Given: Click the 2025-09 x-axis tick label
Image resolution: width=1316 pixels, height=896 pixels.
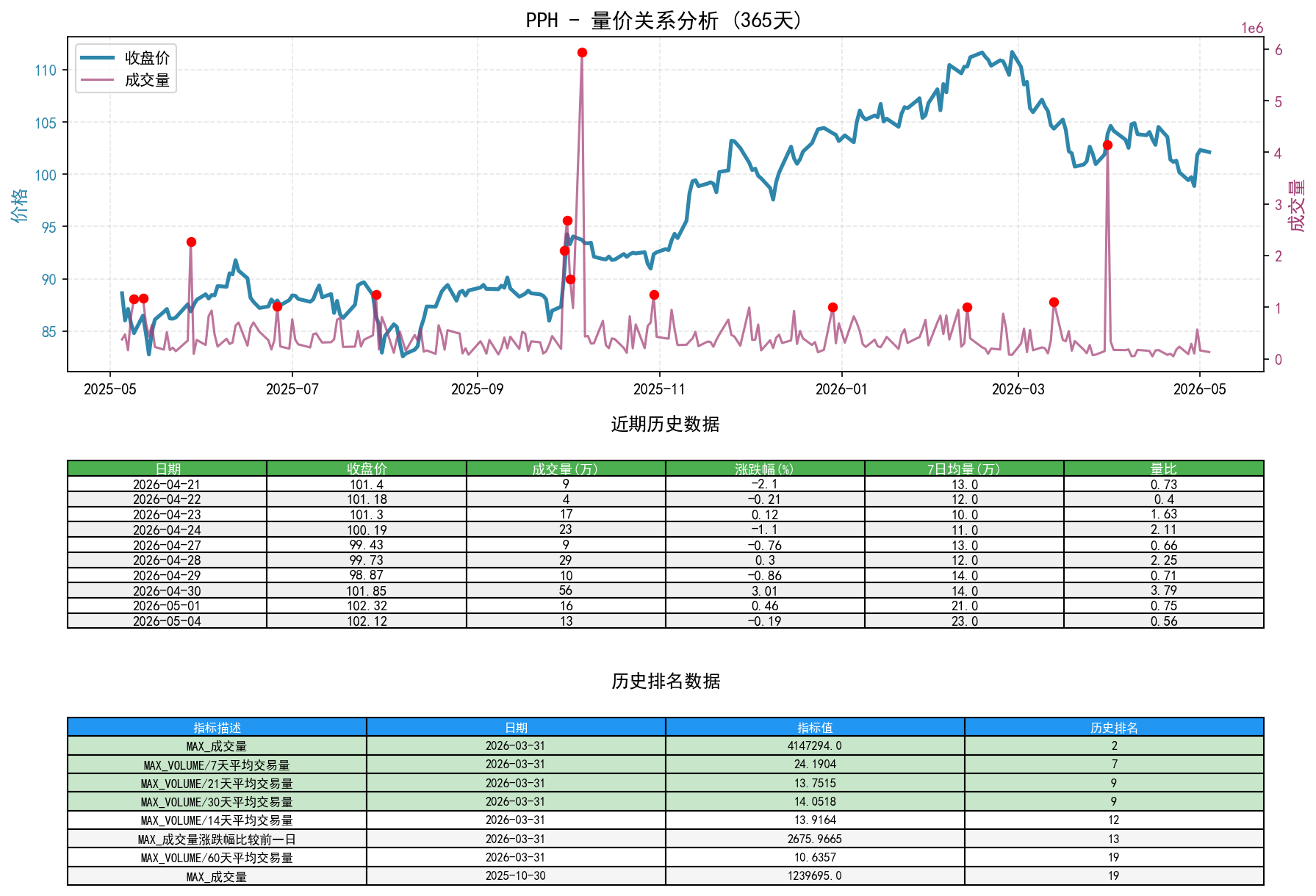Looking at the screenshot, I should [478, 389].
